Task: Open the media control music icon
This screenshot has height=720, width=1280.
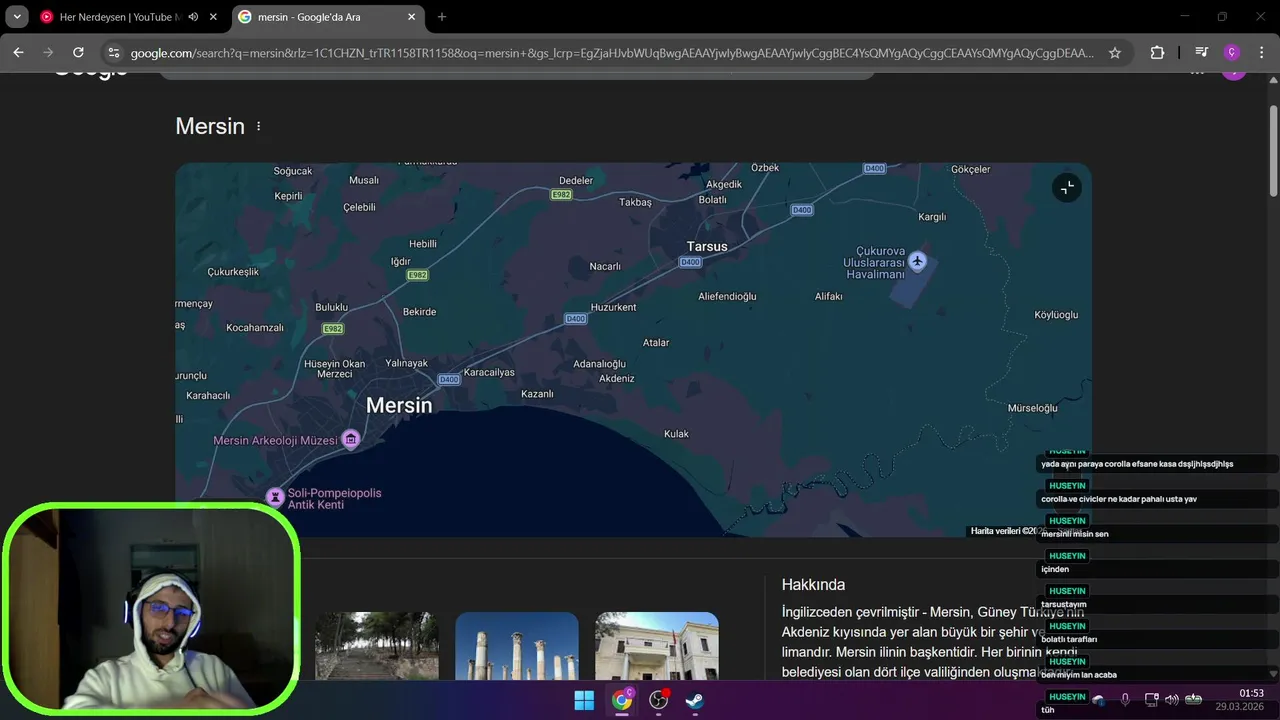Action: [x=1202, y=53]
